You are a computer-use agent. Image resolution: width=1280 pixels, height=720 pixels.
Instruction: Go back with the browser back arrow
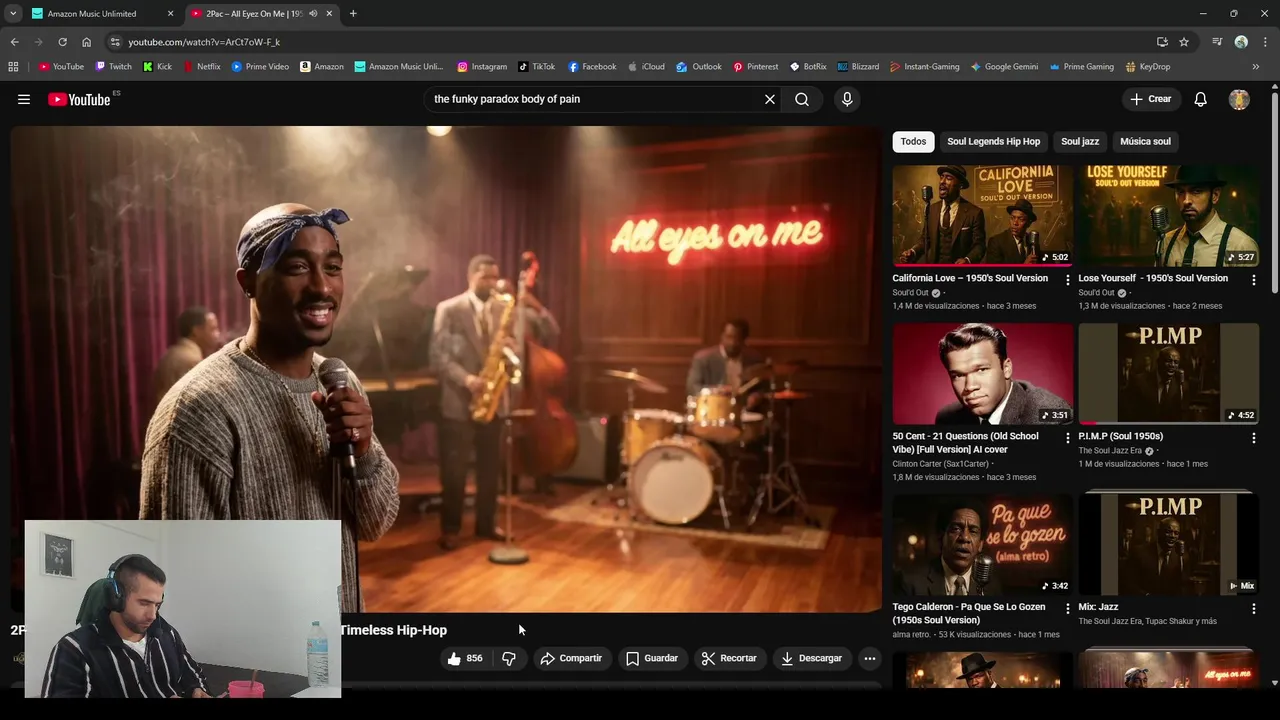(14, 42)
